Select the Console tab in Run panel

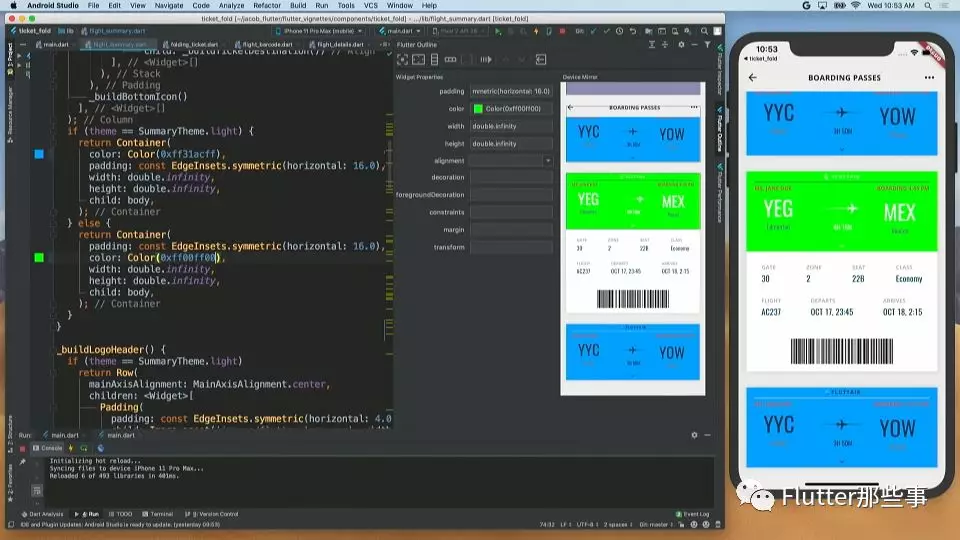(x=48, y=448)
